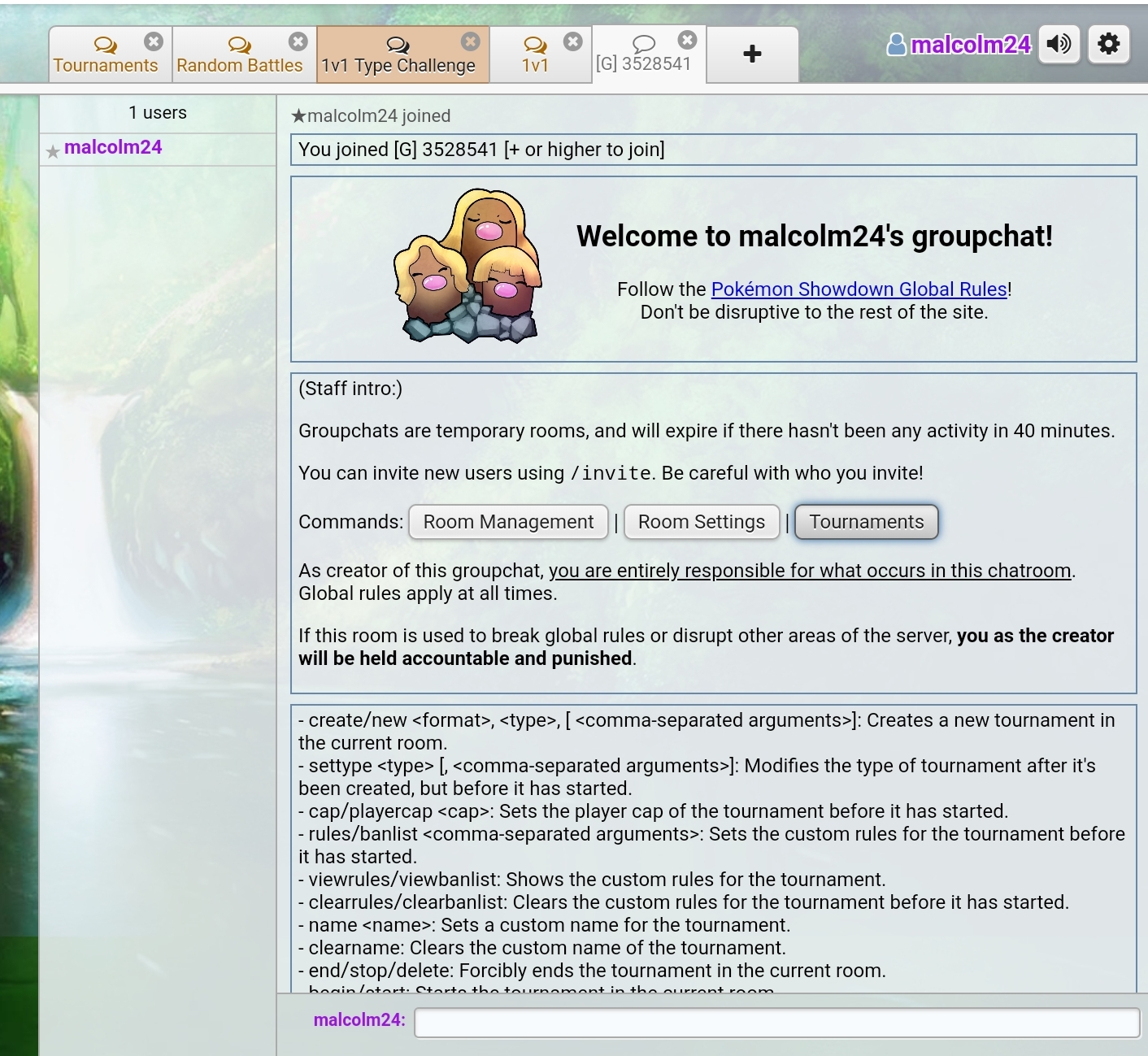Click the user avatar icon beside malcolm24
The image size is (1148, 1056).
point(896,45)
